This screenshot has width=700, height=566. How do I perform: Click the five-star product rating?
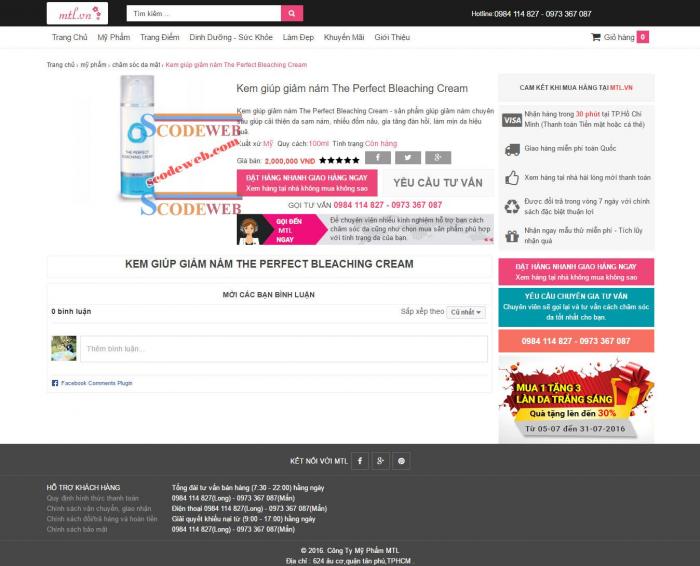[339, 160]
